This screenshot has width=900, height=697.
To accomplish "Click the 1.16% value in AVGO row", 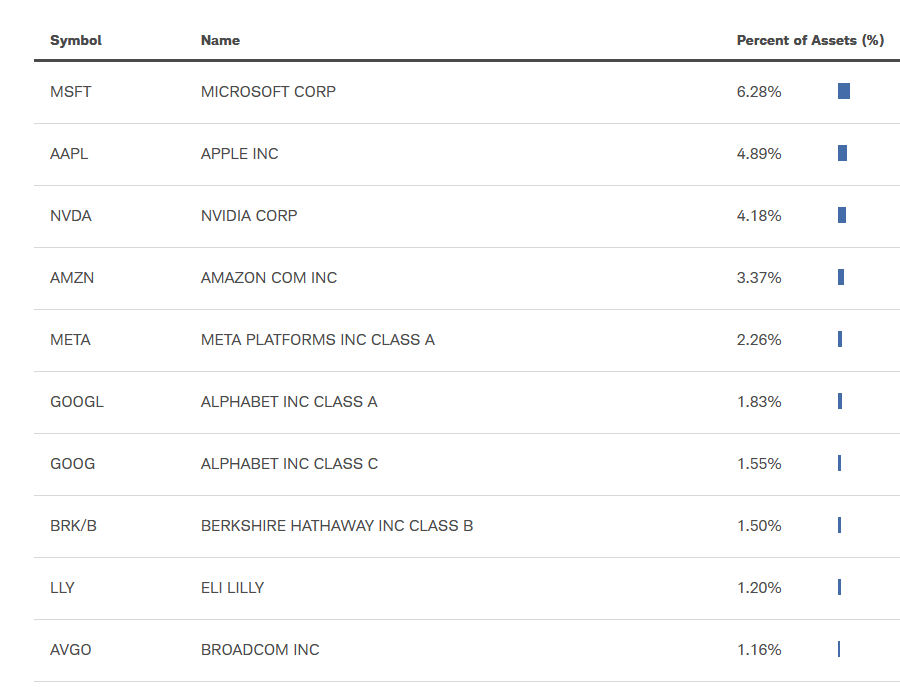I will pyautogui.click(x=759, y=650).
